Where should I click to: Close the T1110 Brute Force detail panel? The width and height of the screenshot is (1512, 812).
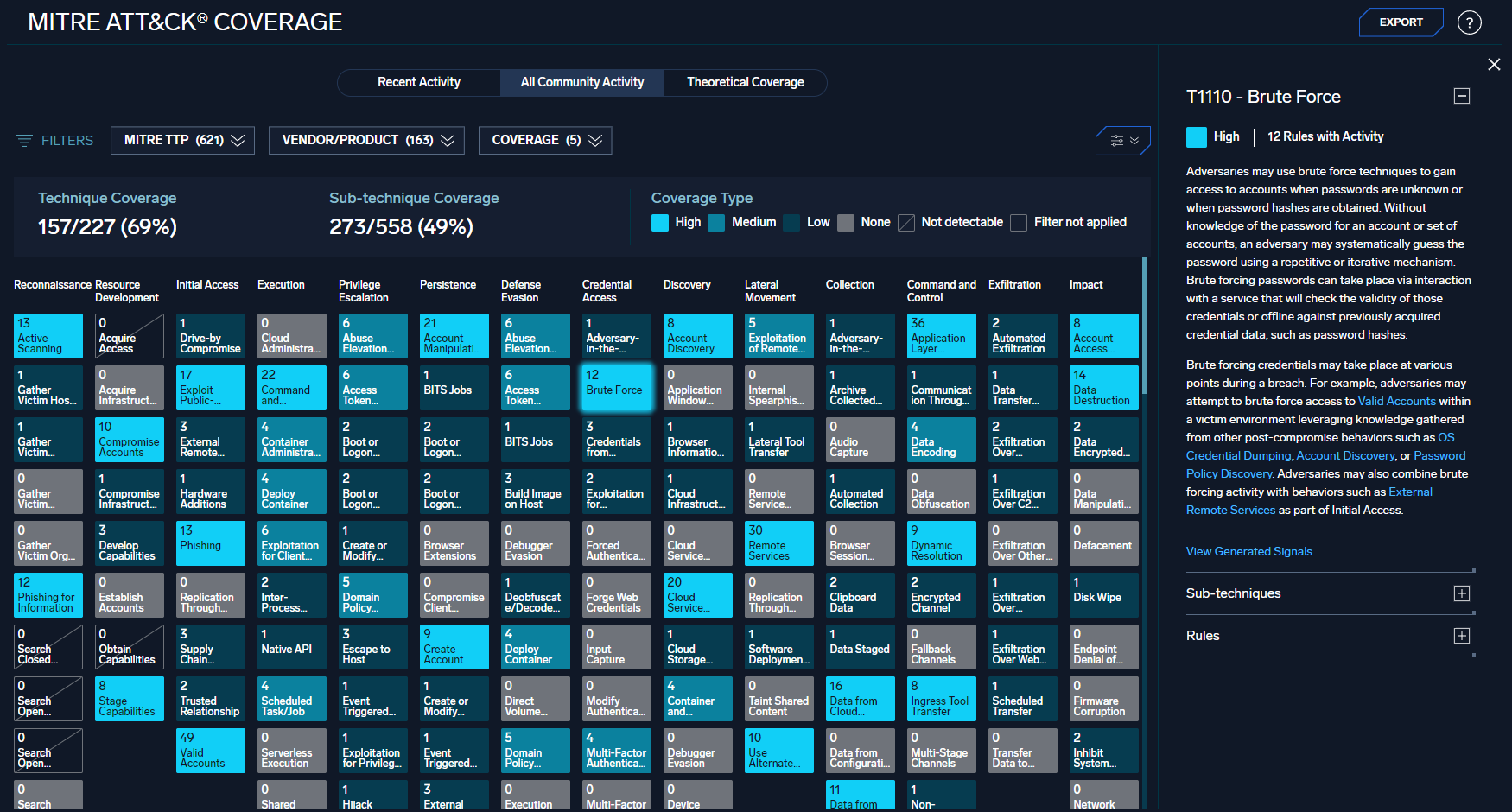[1495, 64]
